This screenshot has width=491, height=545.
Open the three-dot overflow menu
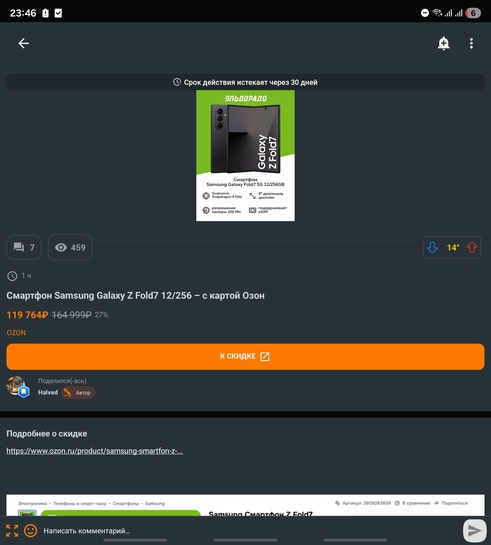click(x=471, y=43)
